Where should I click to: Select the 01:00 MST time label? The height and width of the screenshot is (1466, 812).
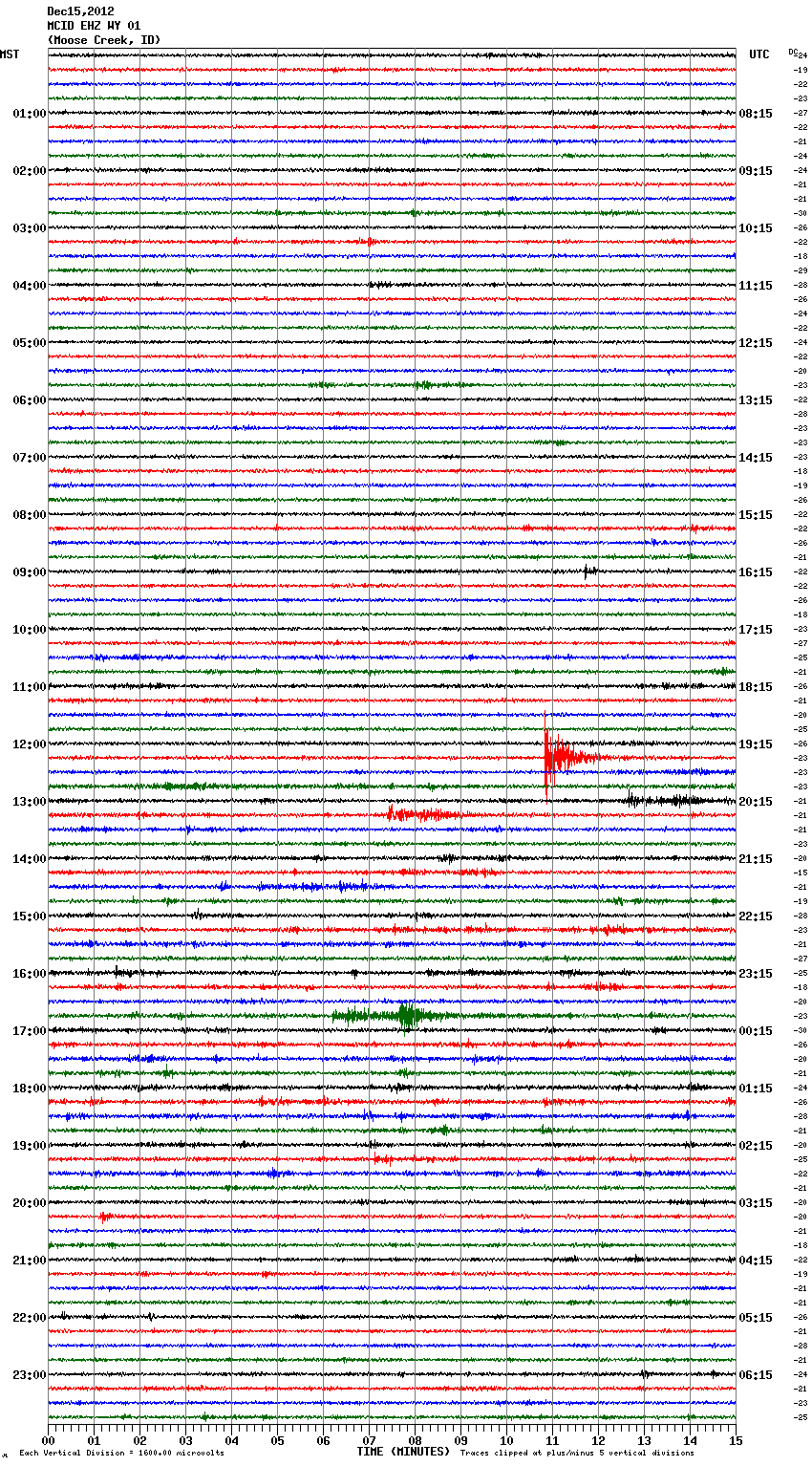(x=30, y=114)
